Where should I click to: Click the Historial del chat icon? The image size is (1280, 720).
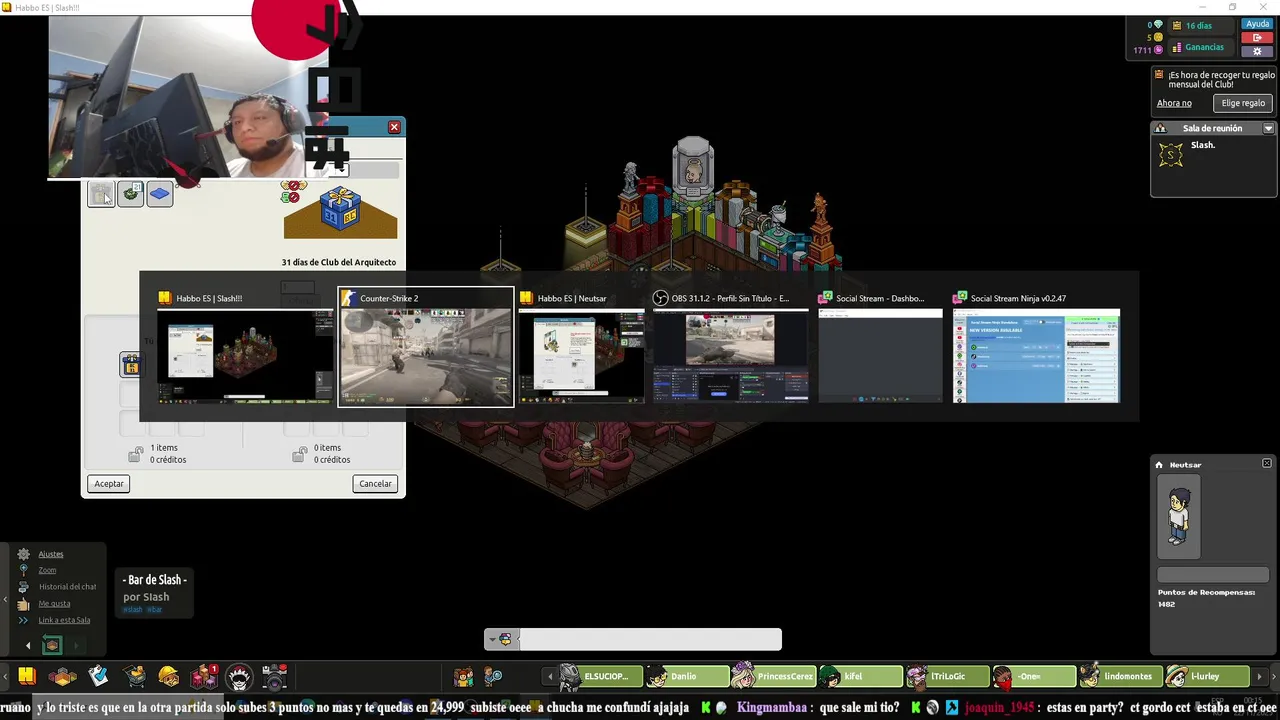pyautogui.click(x=24, y=587)
